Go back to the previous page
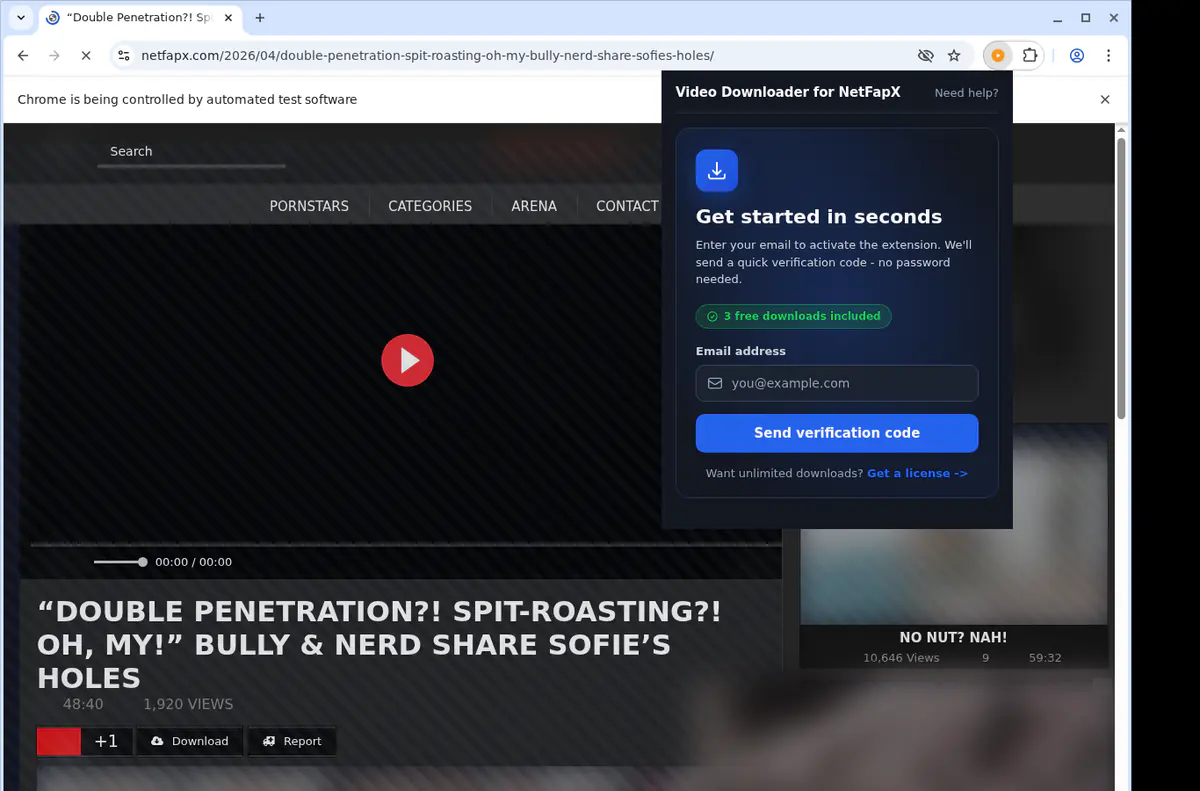 23,56
